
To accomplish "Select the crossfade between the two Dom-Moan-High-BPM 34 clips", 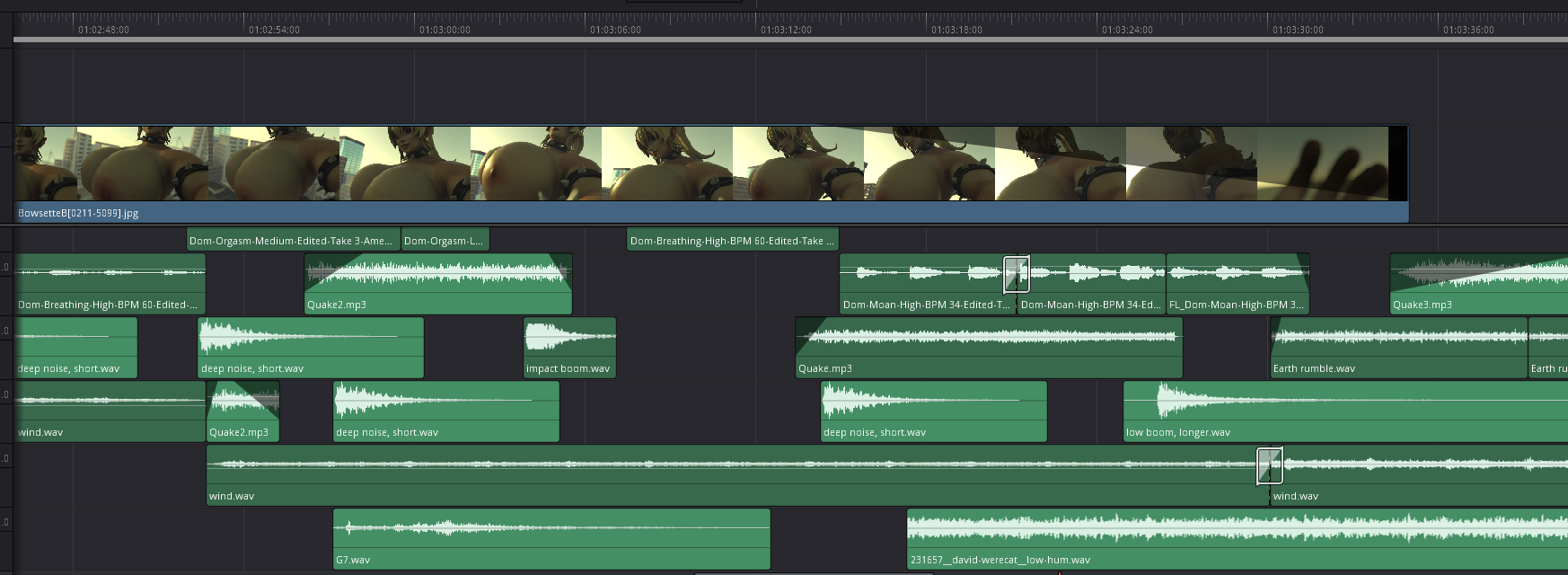I will [x=1017, y=274].
